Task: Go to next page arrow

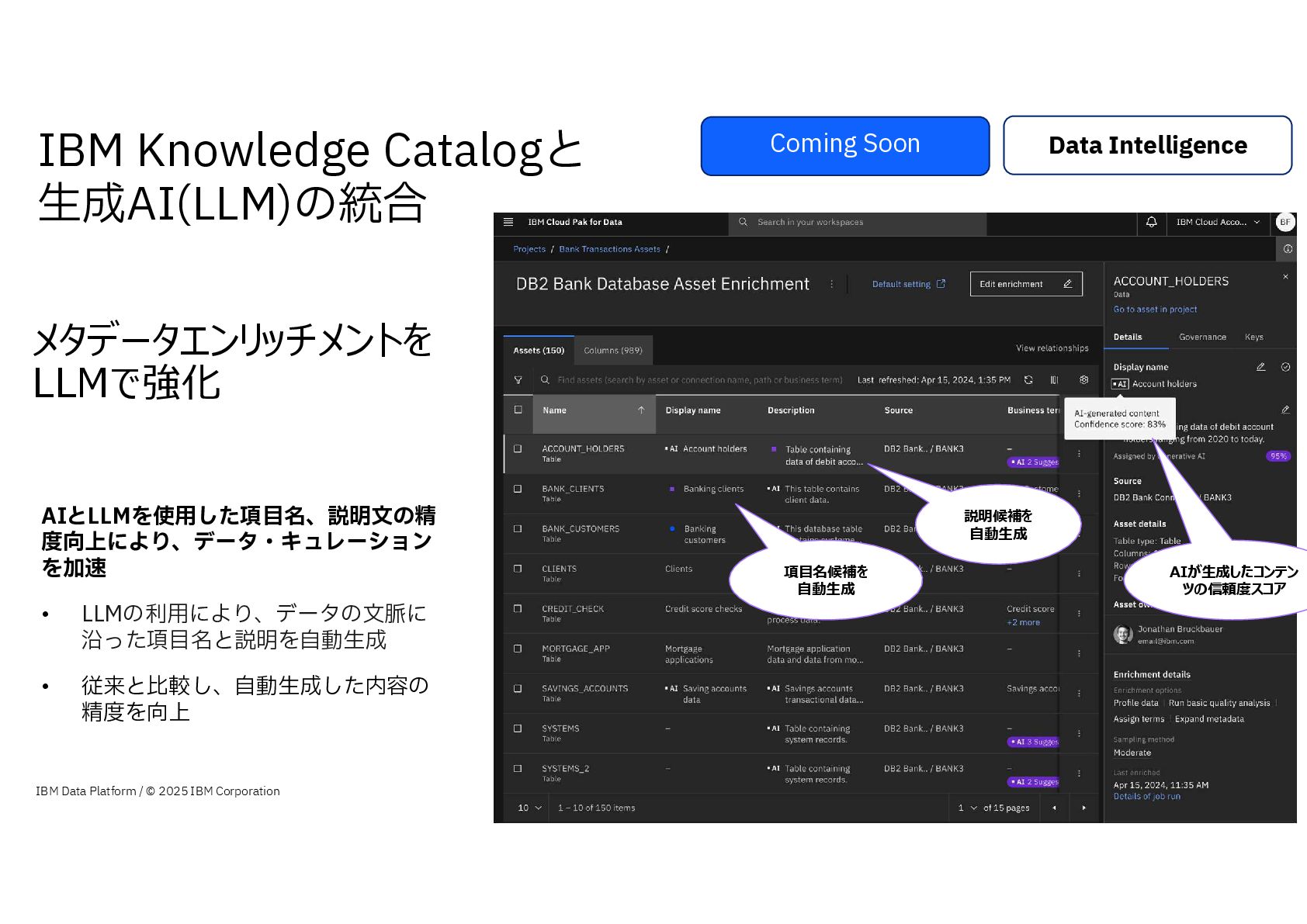Action: [1084, 808]
